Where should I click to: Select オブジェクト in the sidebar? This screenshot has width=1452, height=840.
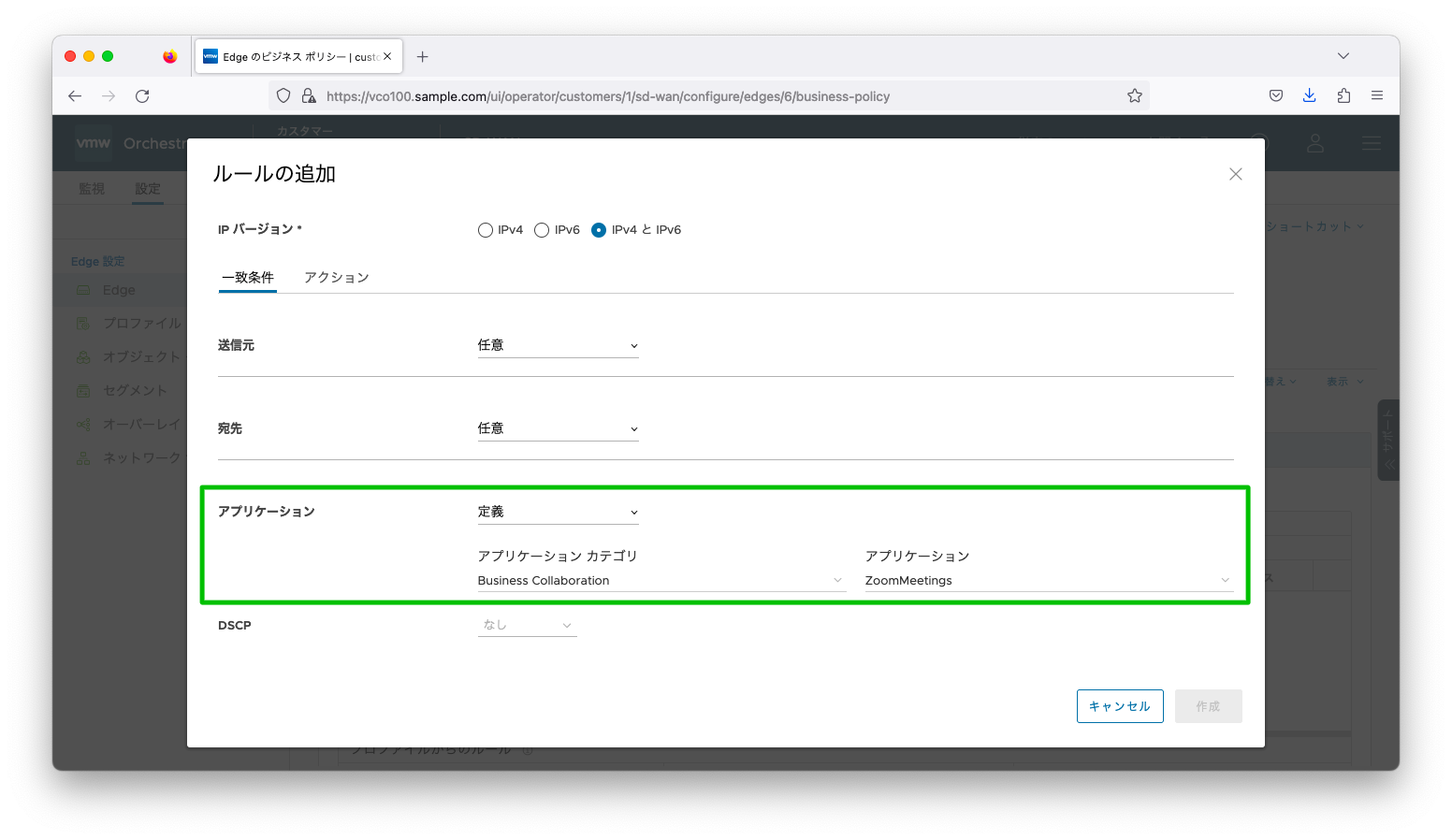click(141, 356)
